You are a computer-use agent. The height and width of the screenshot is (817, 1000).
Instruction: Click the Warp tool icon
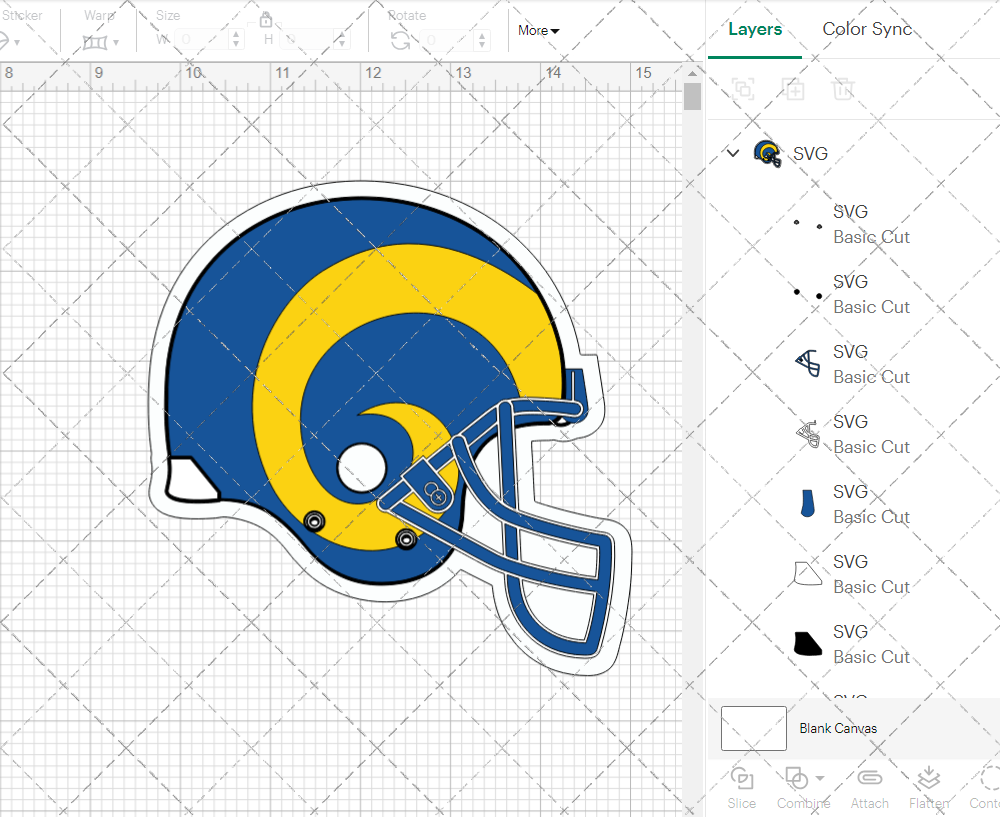(95, 42)
